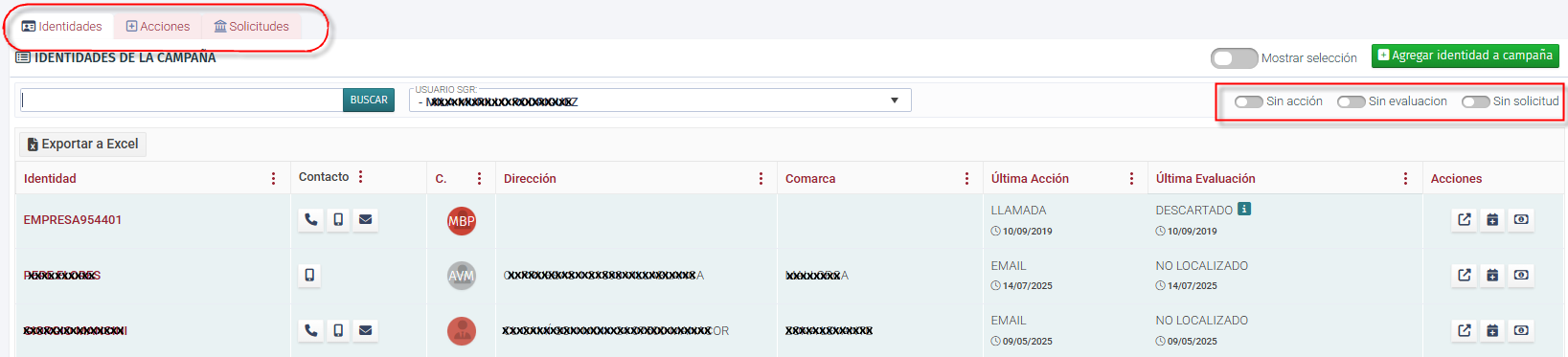Enable the Sin solicitud filter switch
This screenshot has height=357, width=1568.
click(1476, 101)
